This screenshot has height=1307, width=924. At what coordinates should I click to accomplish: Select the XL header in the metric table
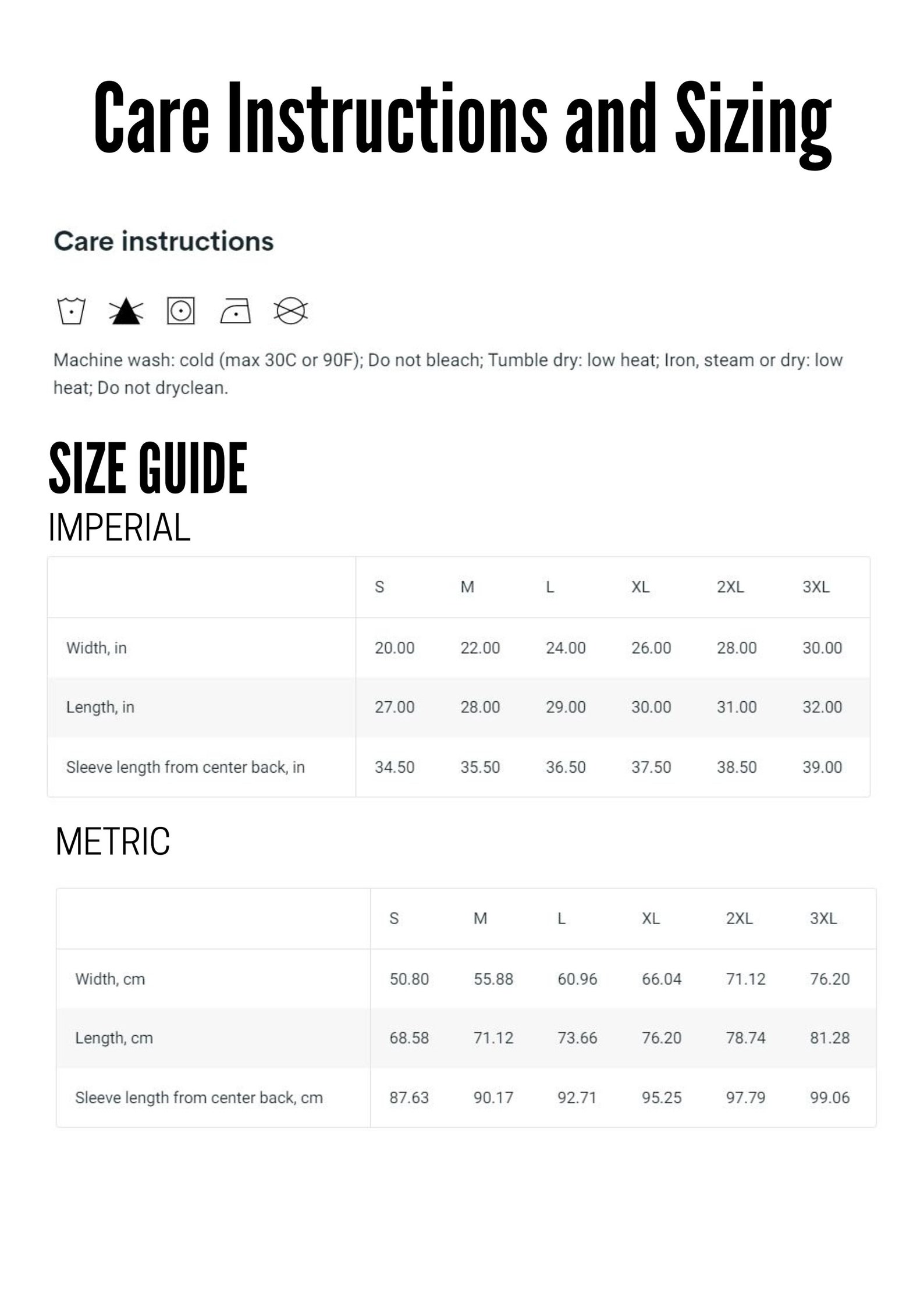tap(651, 918)
